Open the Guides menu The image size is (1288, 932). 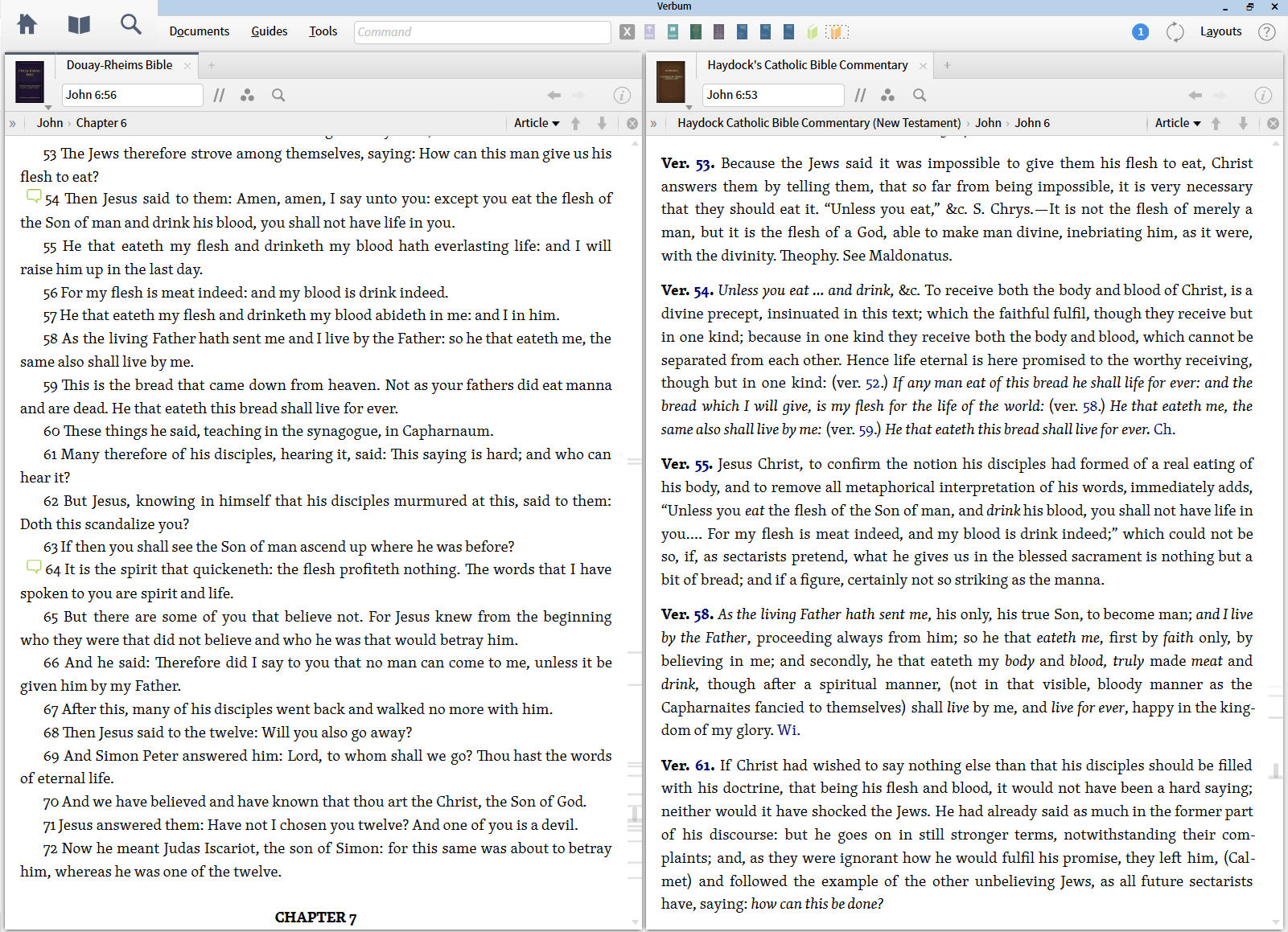point(269,31)
